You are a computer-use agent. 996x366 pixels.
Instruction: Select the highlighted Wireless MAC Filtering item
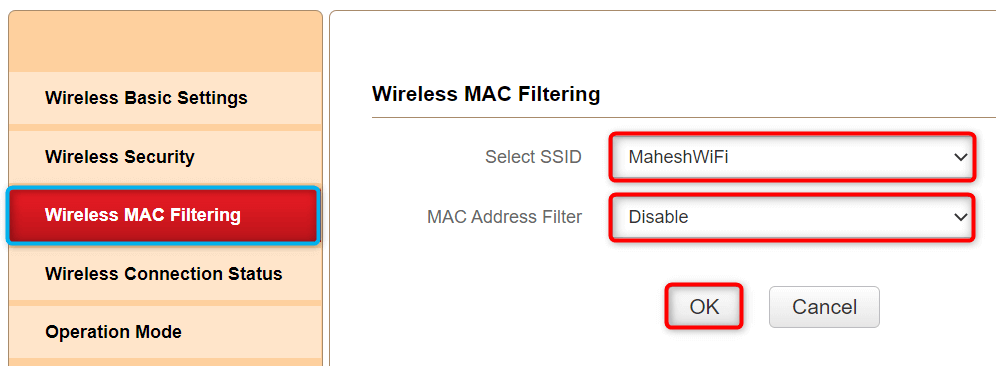pyautogui.click(x=164, y=215)
